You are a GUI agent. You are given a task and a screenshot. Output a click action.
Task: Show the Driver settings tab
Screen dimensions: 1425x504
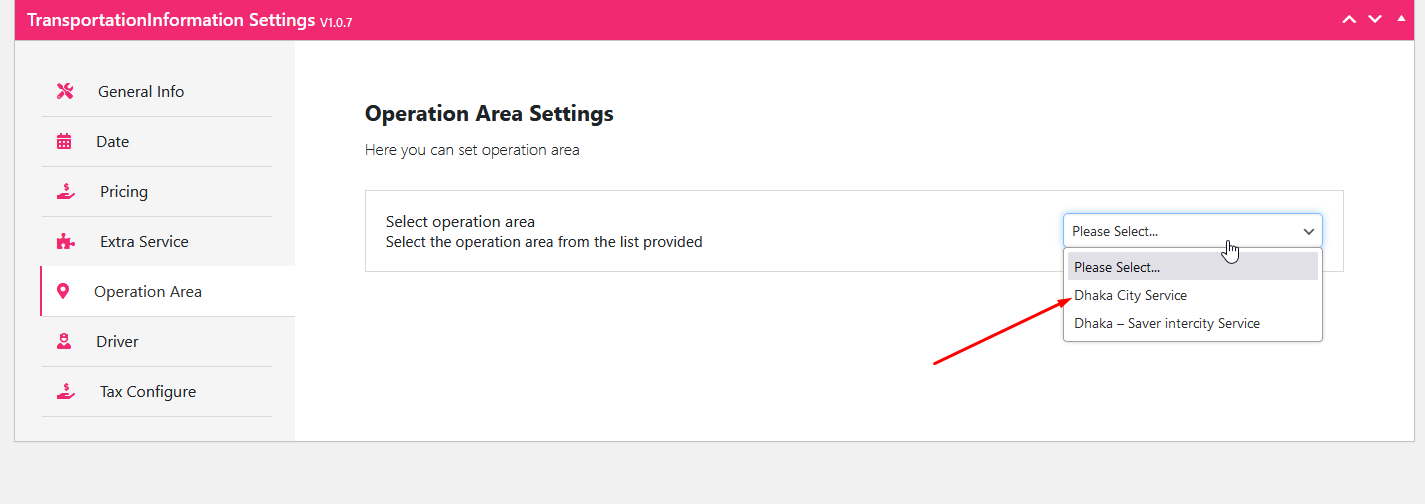click(117, 342)
